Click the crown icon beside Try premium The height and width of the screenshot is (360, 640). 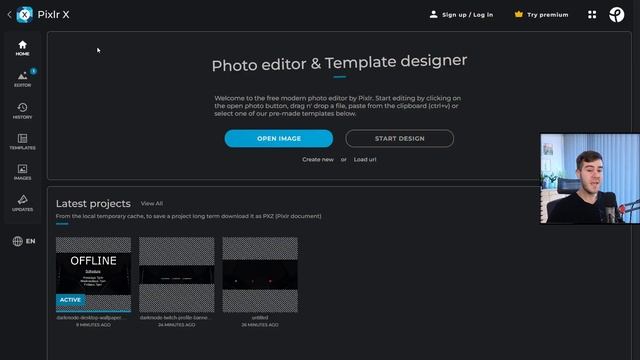click(518, 14)
